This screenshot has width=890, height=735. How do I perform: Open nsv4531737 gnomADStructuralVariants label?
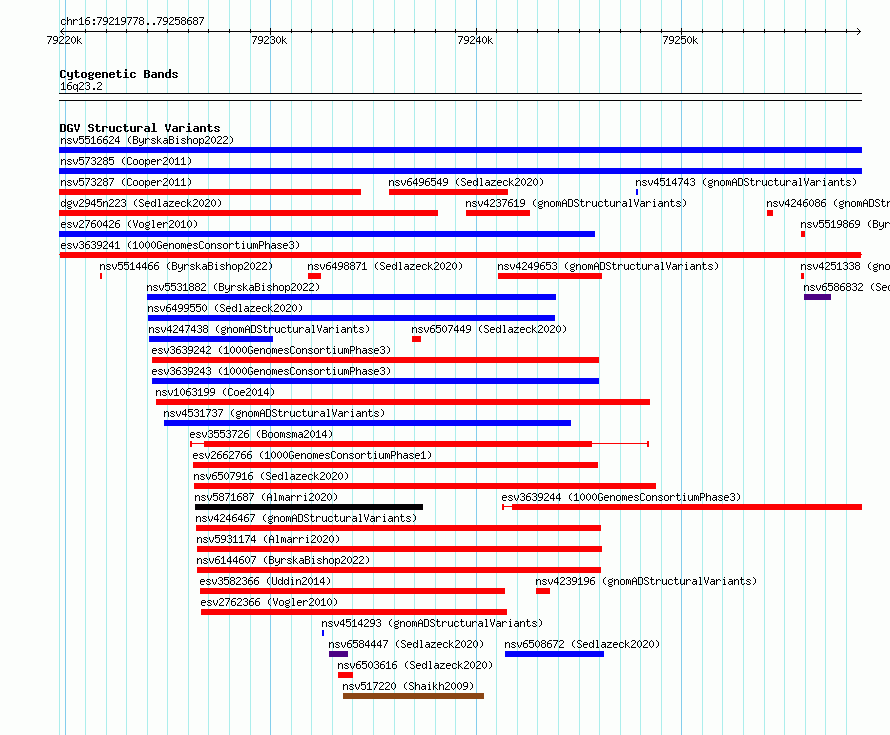(274, 413)
